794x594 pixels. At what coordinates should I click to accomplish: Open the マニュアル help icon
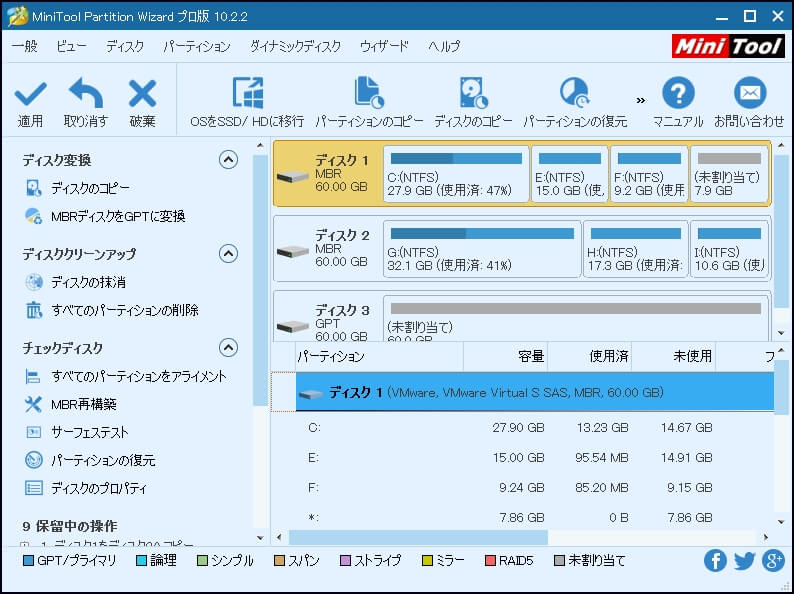click(678, 93)
